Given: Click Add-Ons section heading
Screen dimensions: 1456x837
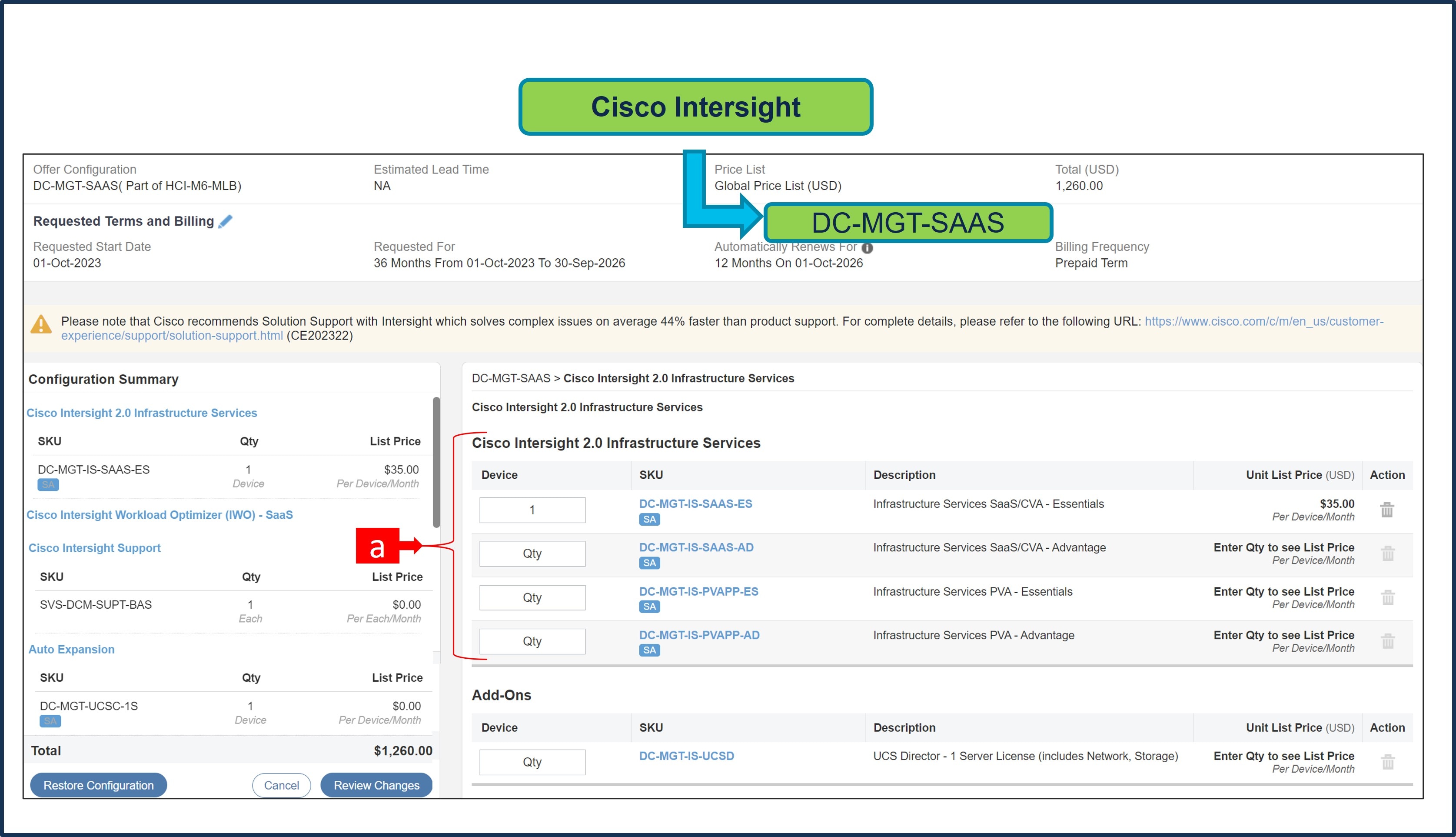Looking at the screenshot, I should click(501, 695).
